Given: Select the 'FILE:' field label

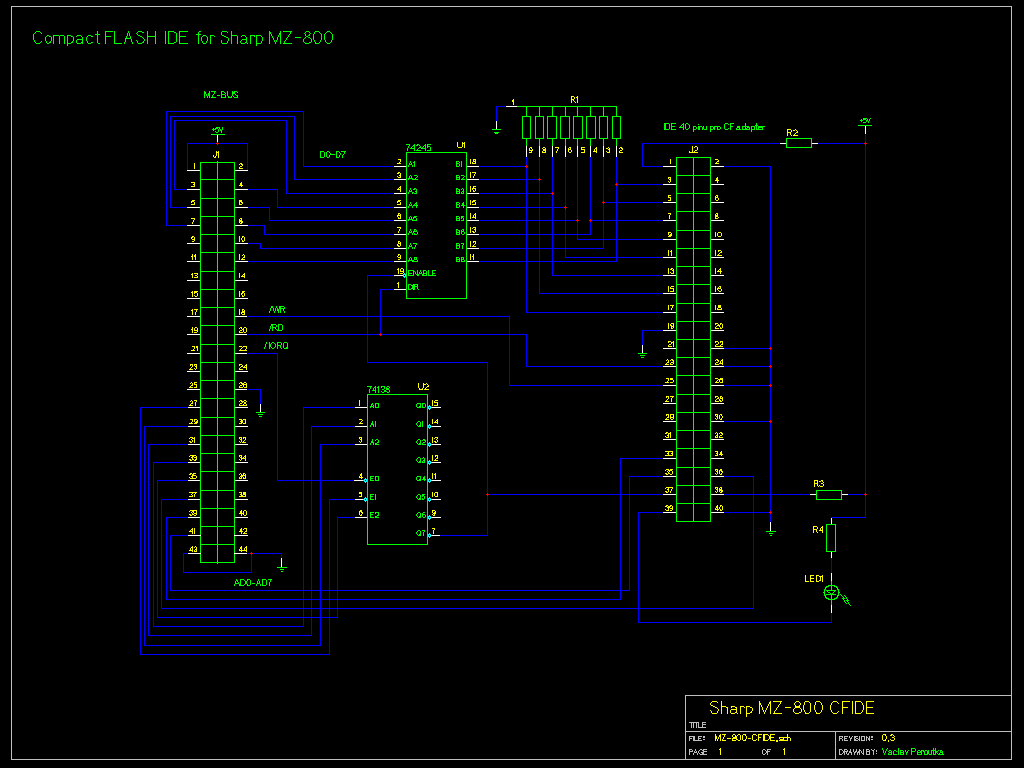Looking at the screenshot, I should click(697, 739).
